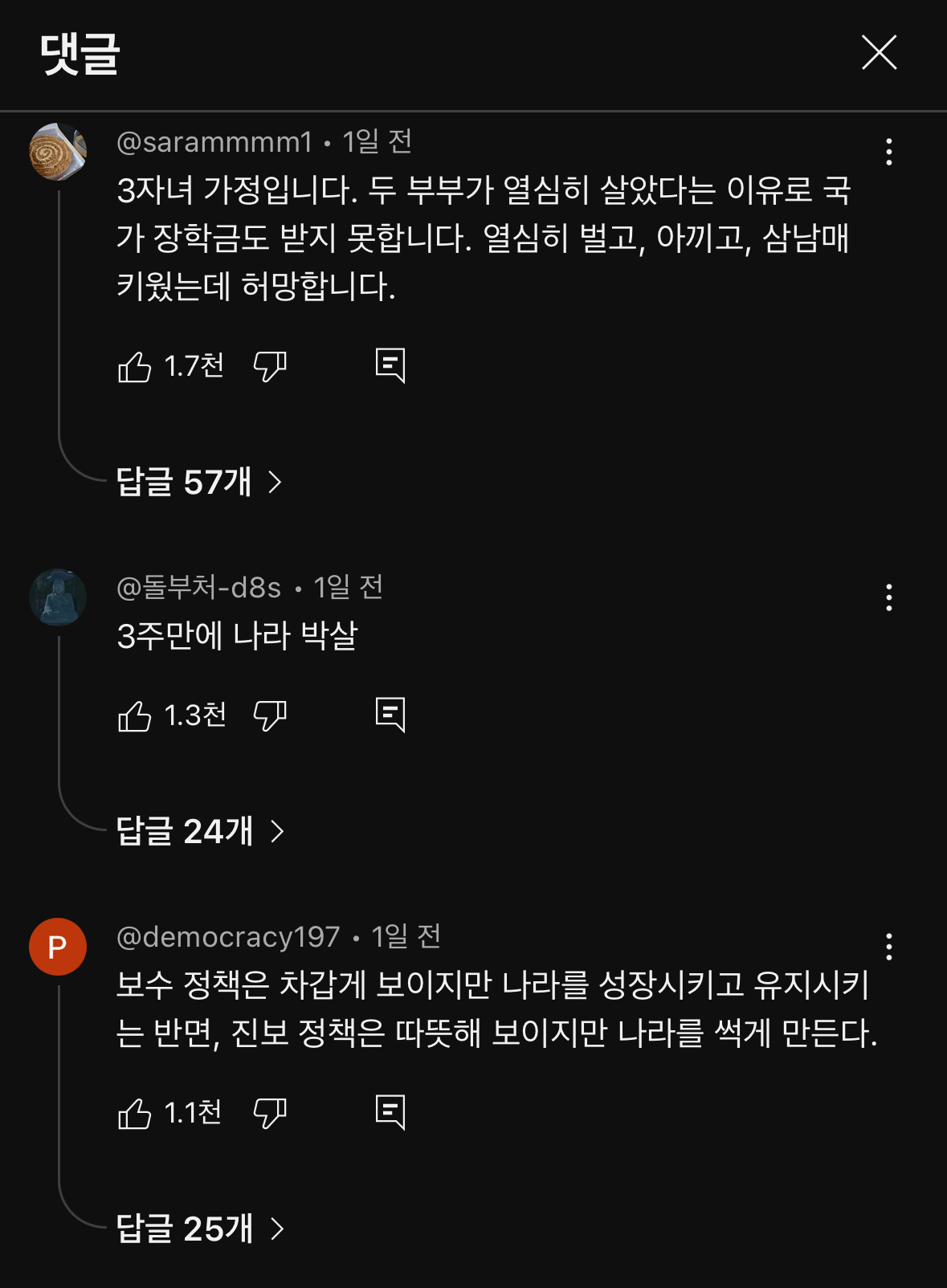Expand 답글 57개 replies
The width and height of the screenshot is (947, 1288).
pyautogui.click(x=199, y=482)
